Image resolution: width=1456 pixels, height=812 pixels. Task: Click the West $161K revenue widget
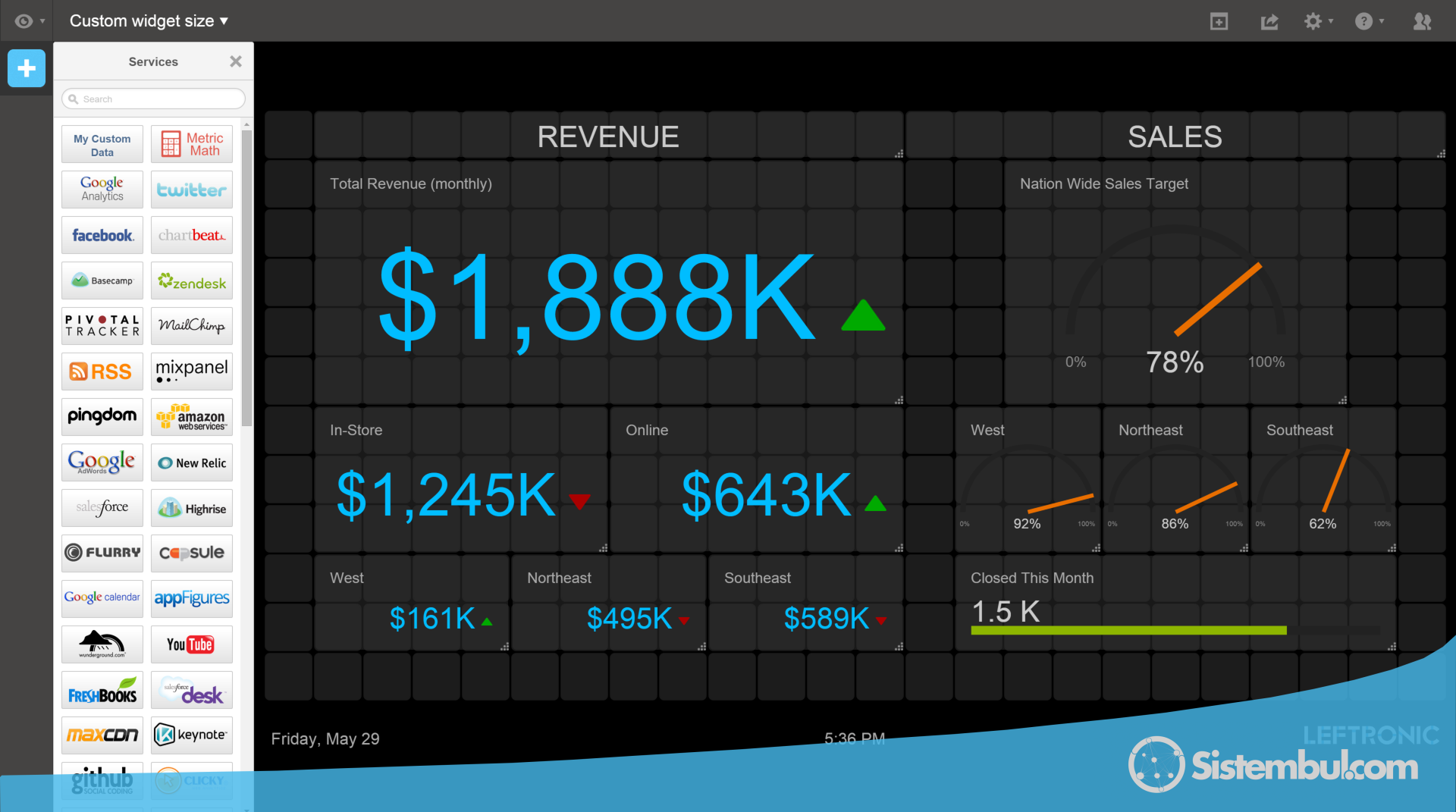[411, 604]
